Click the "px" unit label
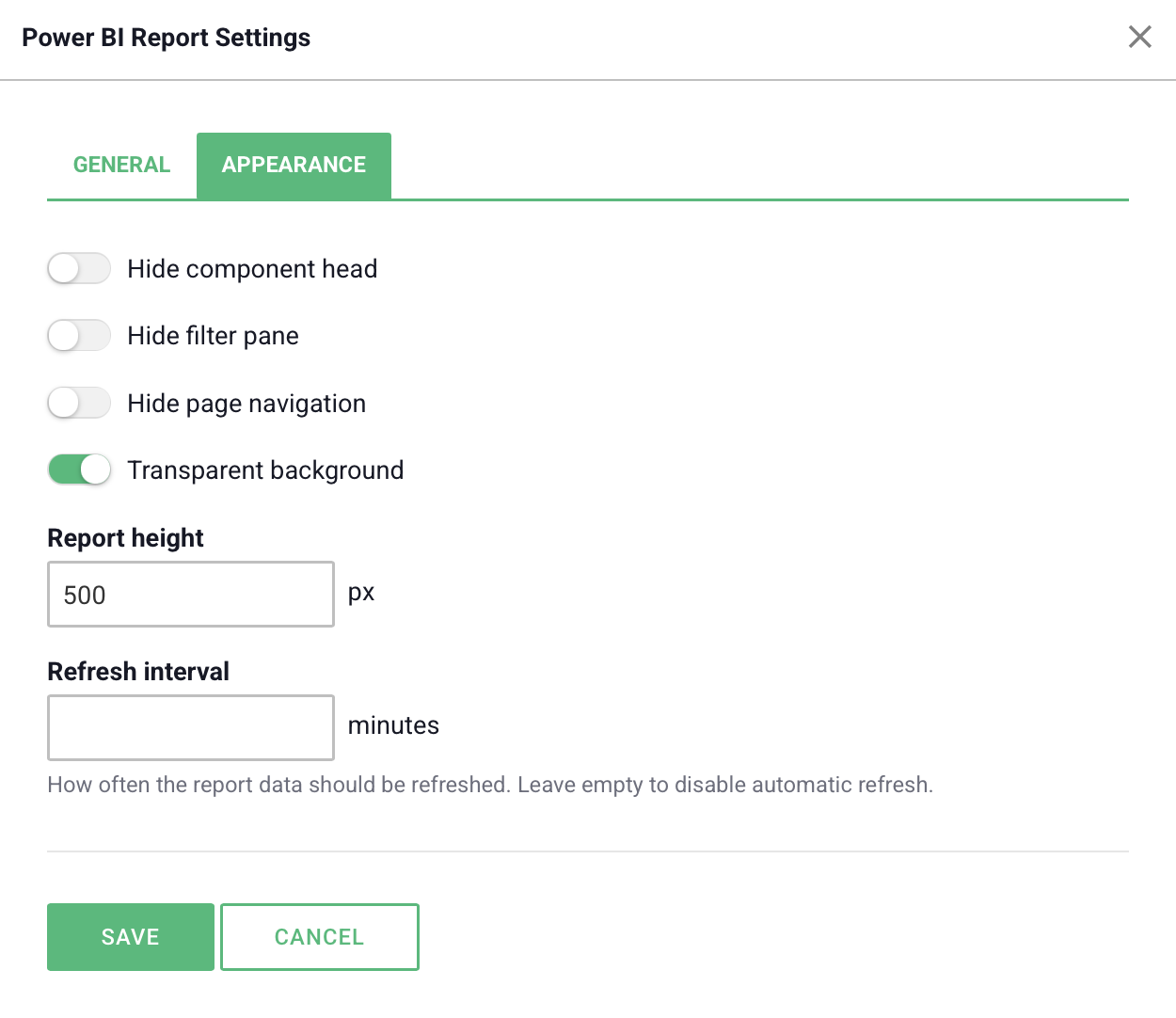This screenshot has height=1018, width=1176. pos(361,594)
